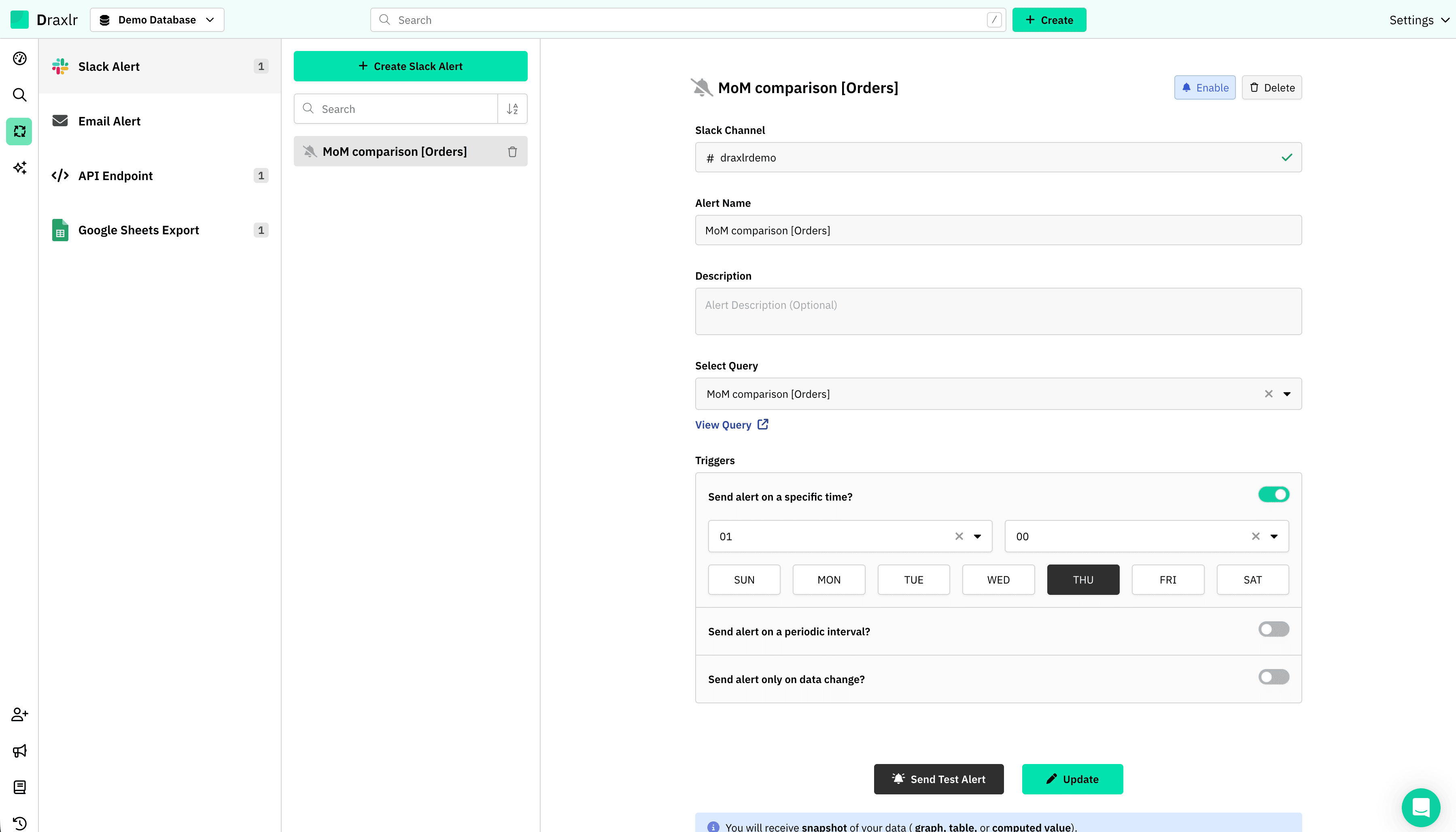Click the slash shortcut icon in search

(994, 20)
